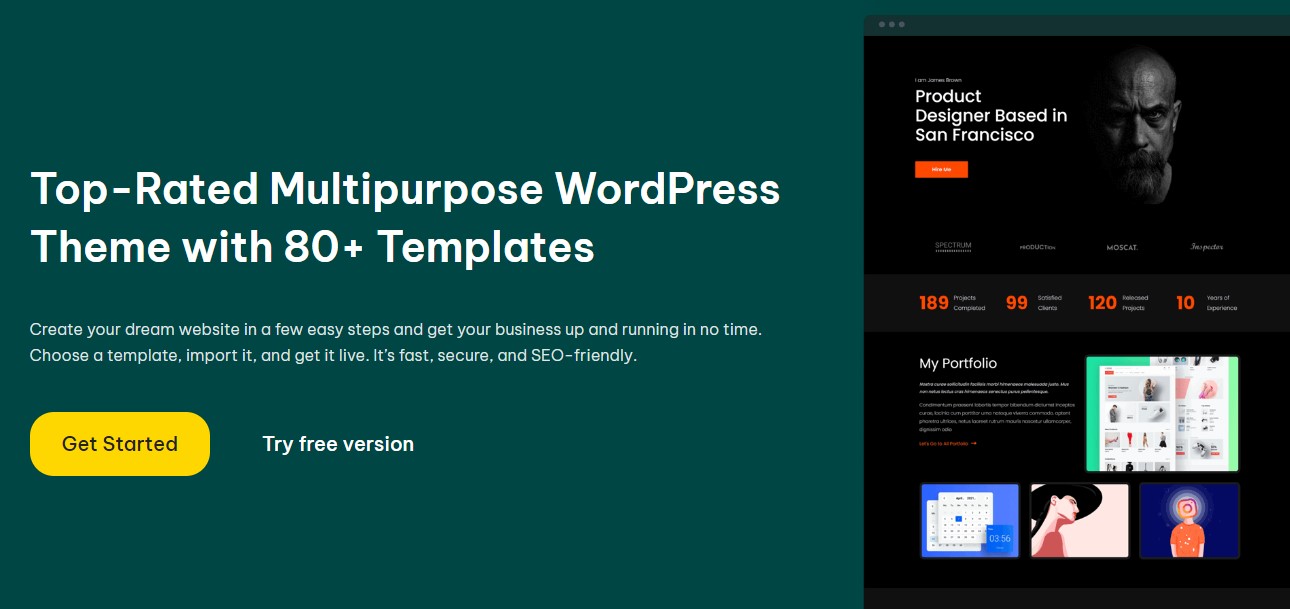The height and width of the screenshot is (609, 1290).
Task: Click the Create your dream website paragraph
Action: pyautogui.click(x=397, y=342)
